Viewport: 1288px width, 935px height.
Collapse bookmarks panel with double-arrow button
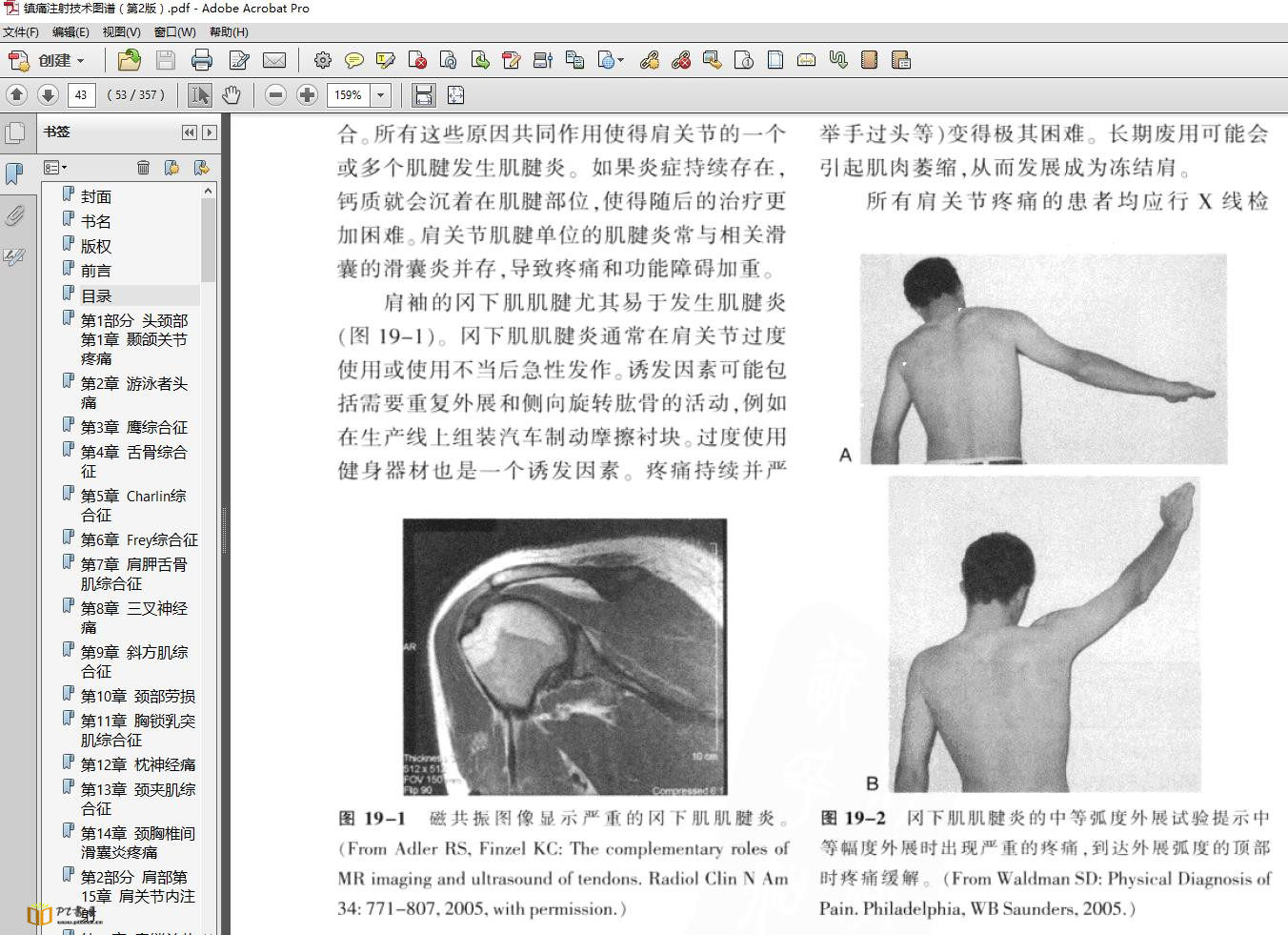[x=190, y=132]
